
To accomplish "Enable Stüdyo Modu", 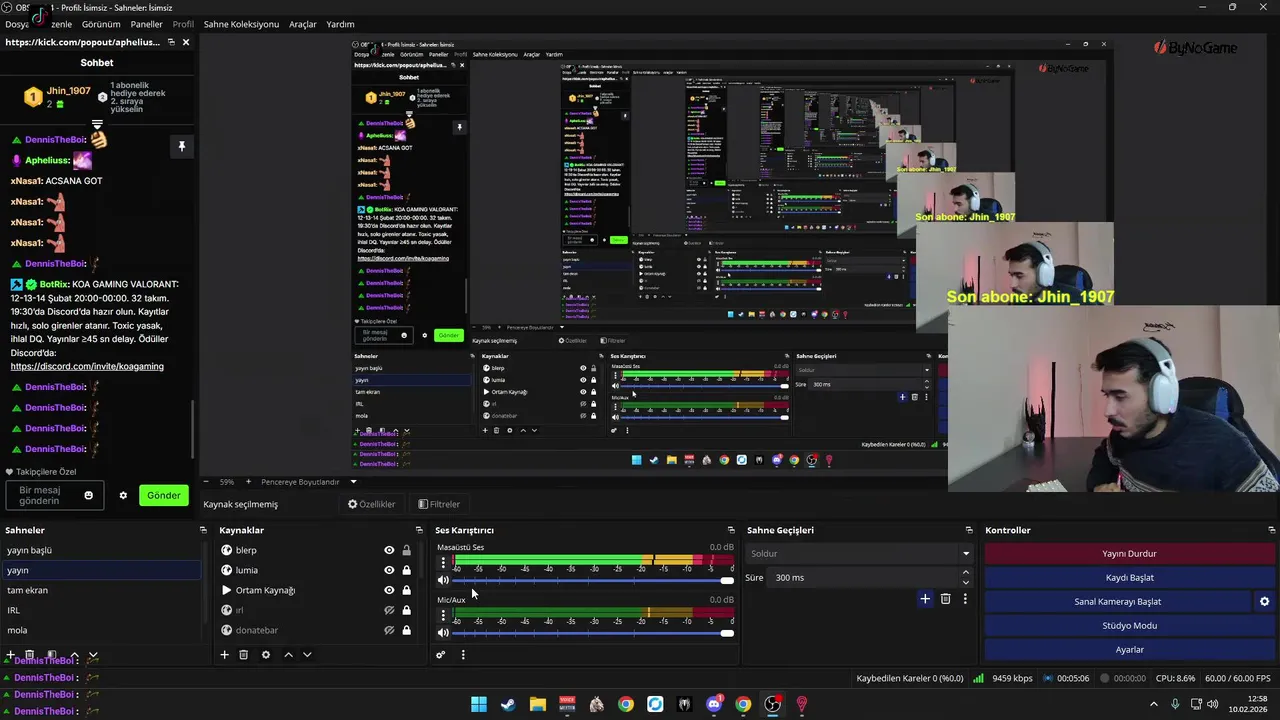I will pyautogui.click(x=1130, y=625).
